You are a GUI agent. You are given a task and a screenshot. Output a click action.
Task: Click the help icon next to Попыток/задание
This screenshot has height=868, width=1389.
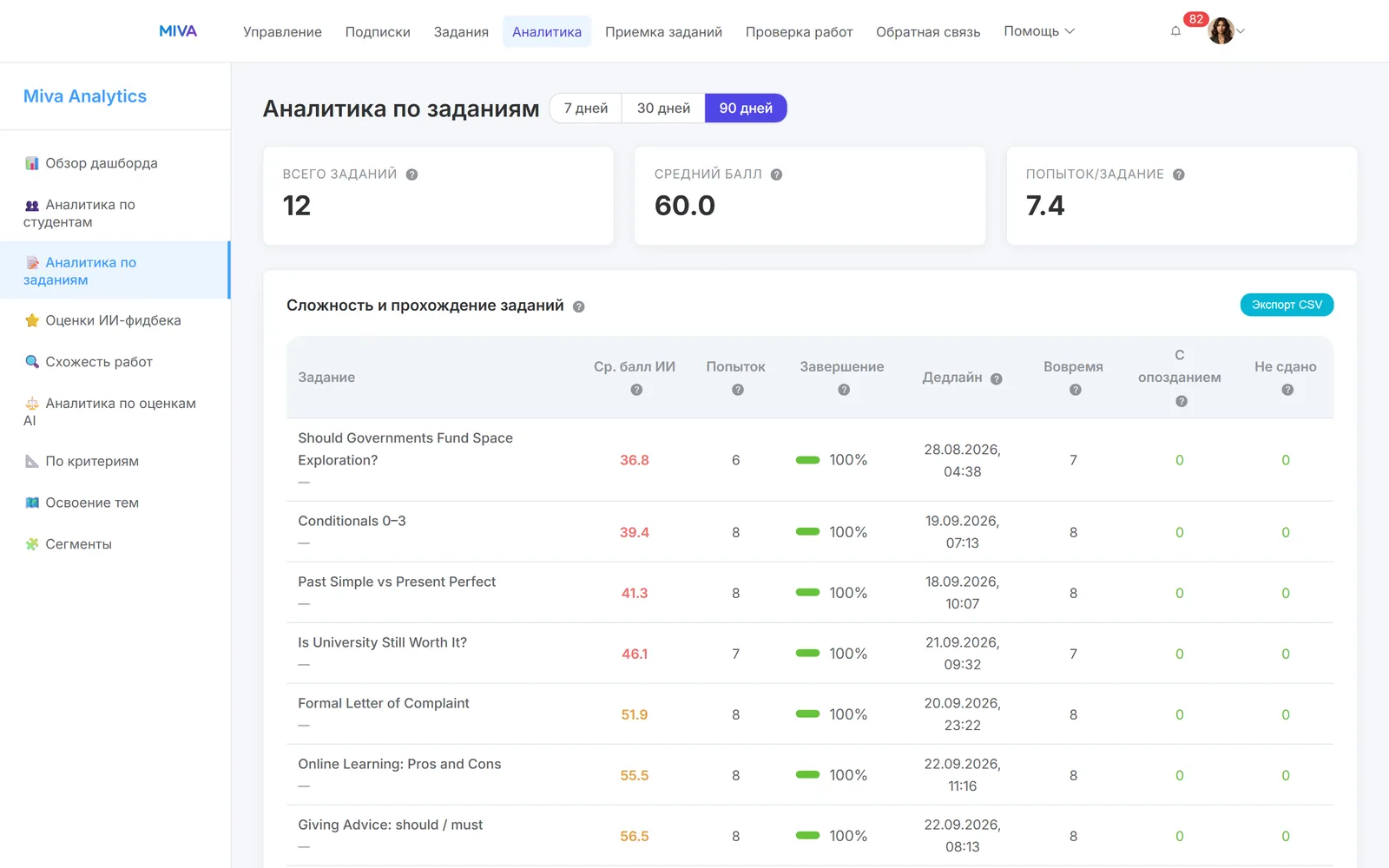pos(1179,174)
